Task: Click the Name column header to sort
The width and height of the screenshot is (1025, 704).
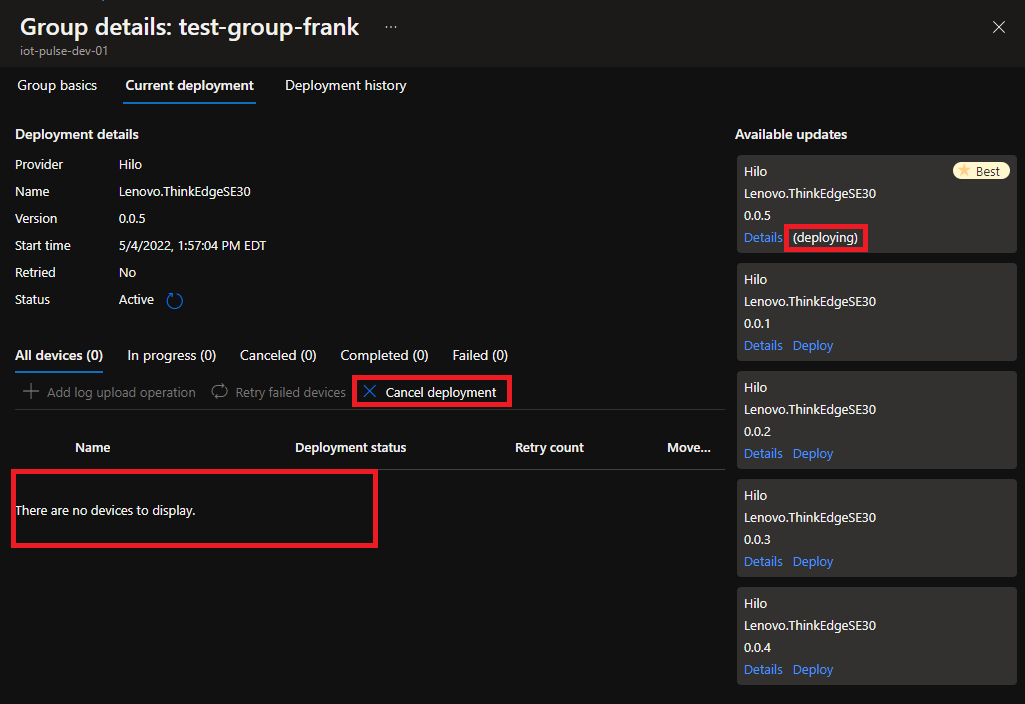Action: (92, 447)
